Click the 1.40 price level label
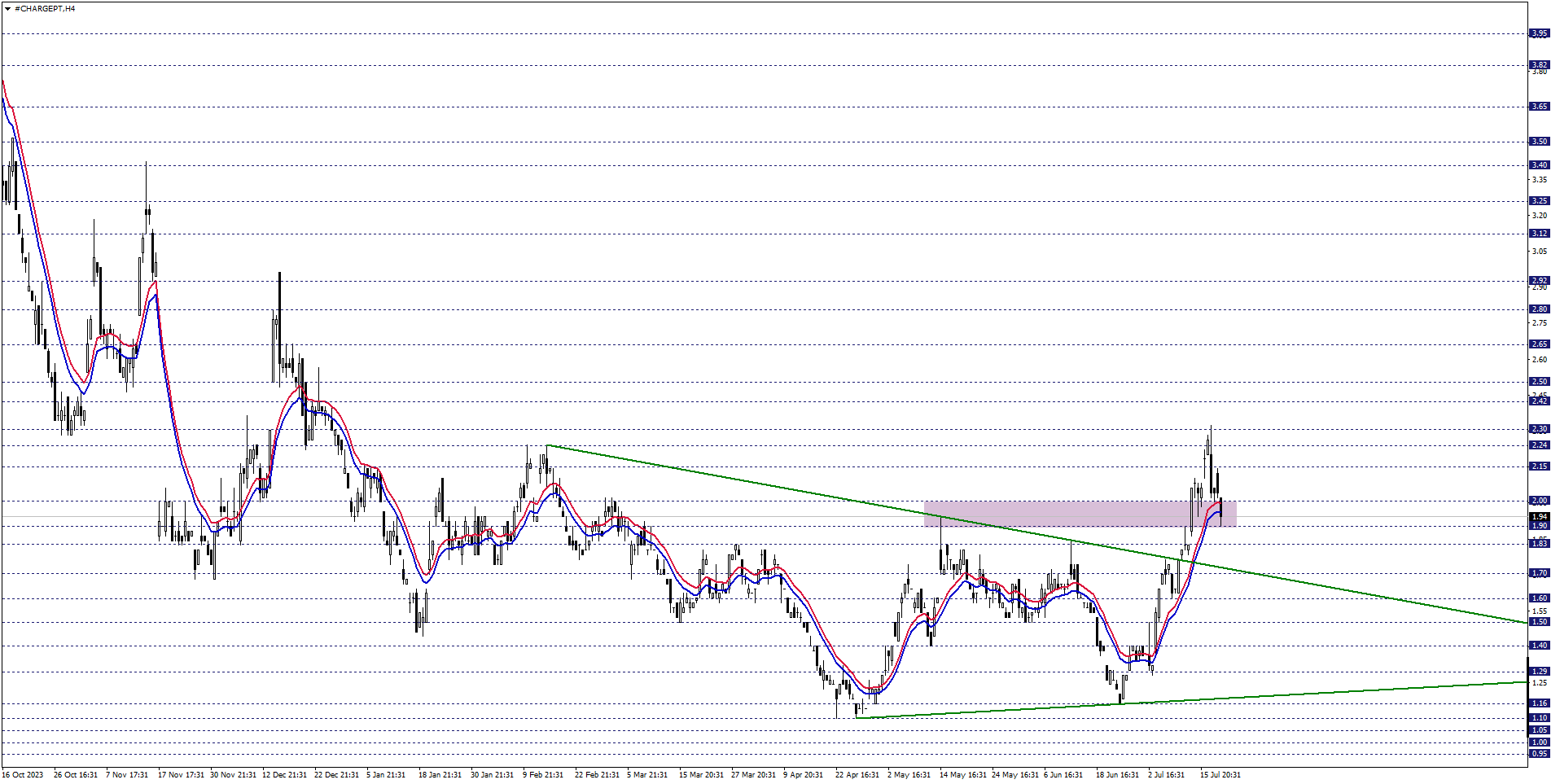The width and height of the screenshot is (1560, 784). tap(1539, 646)
